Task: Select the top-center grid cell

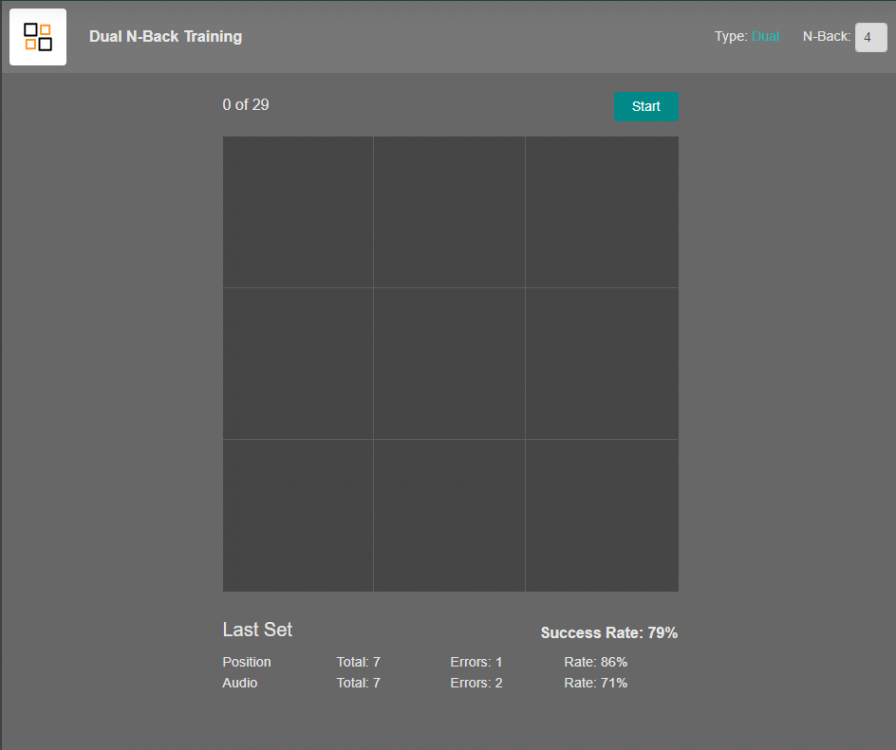Action: (x=449, y=212)
